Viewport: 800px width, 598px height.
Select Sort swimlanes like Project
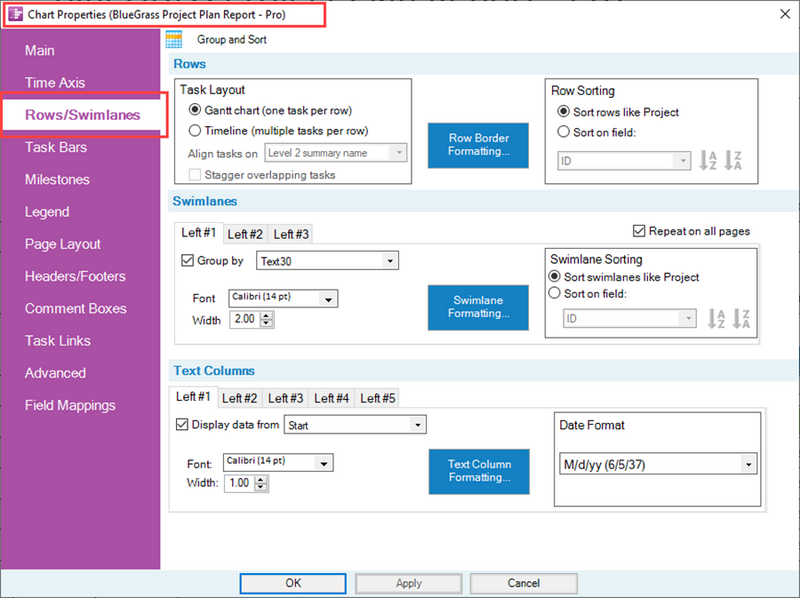pyautogui.click(x=554, y=277)
